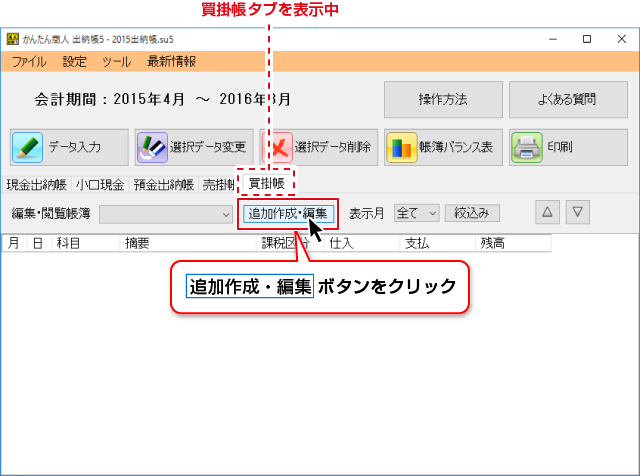Click the 残高 column header
Viewport: 640px width, 476px height.
[513, 243]
